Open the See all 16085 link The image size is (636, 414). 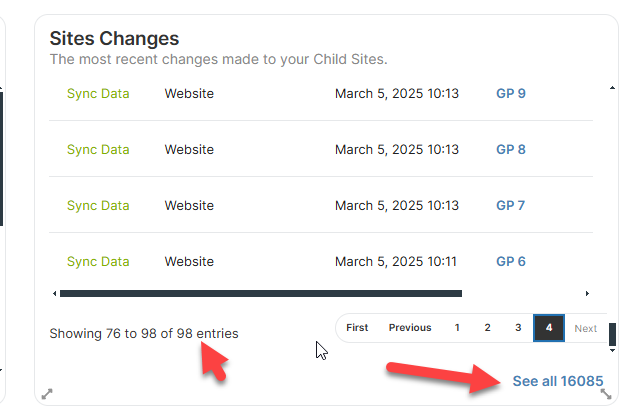tap(558, 381)
